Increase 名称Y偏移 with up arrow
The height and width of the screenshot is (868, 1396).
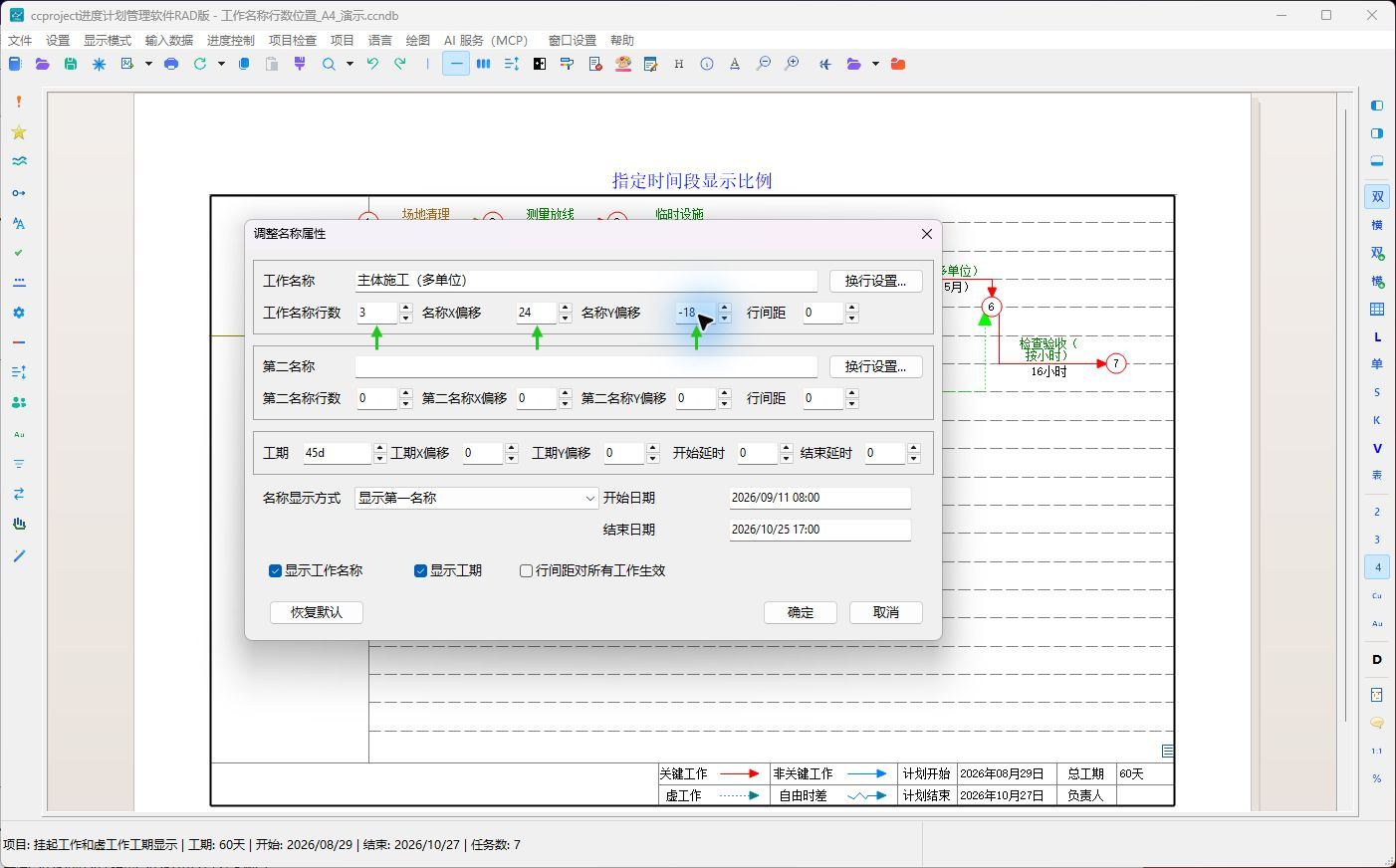tap(724, 308)
